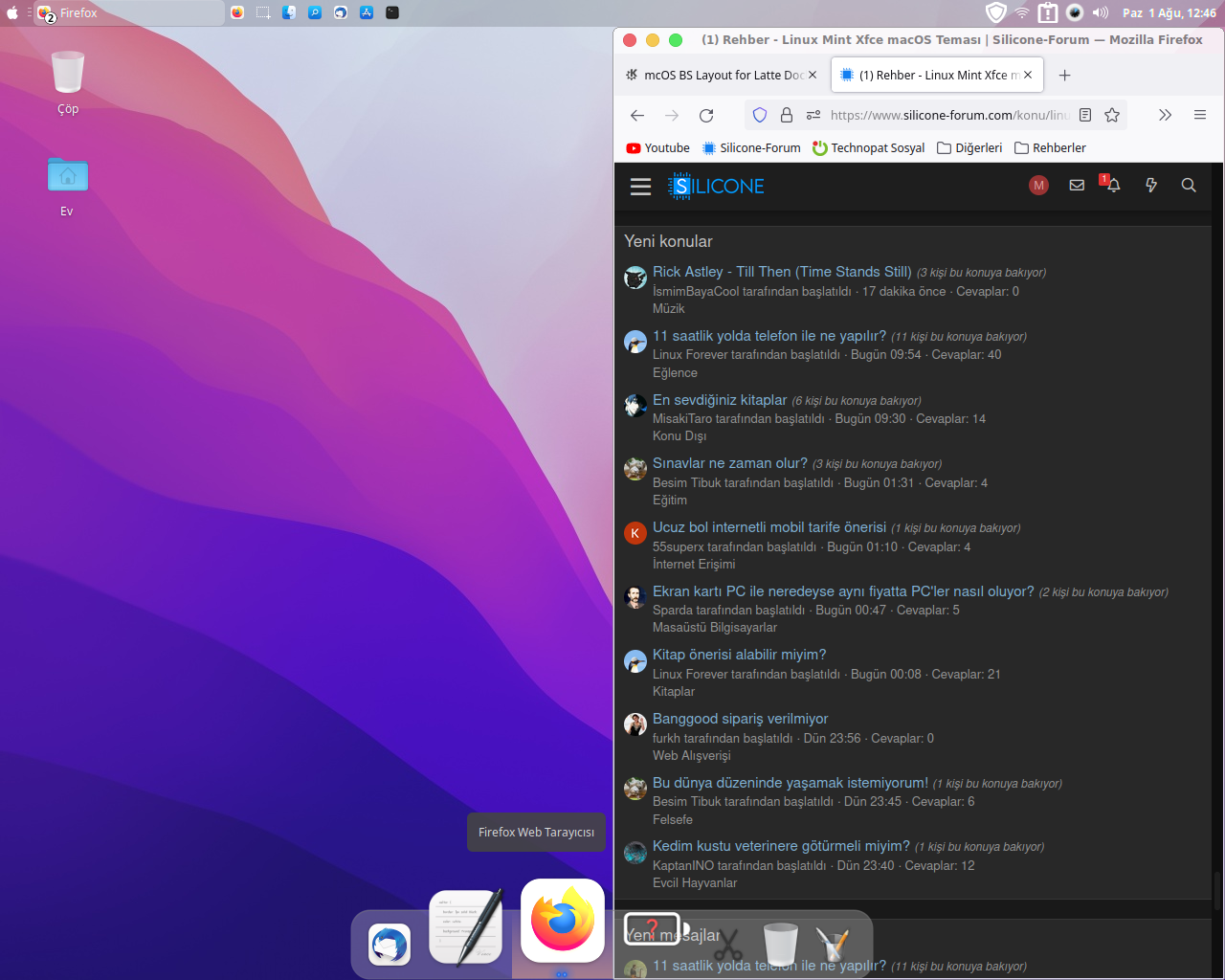
Task: Open Finder file manager from top panel
Action: 289,12
